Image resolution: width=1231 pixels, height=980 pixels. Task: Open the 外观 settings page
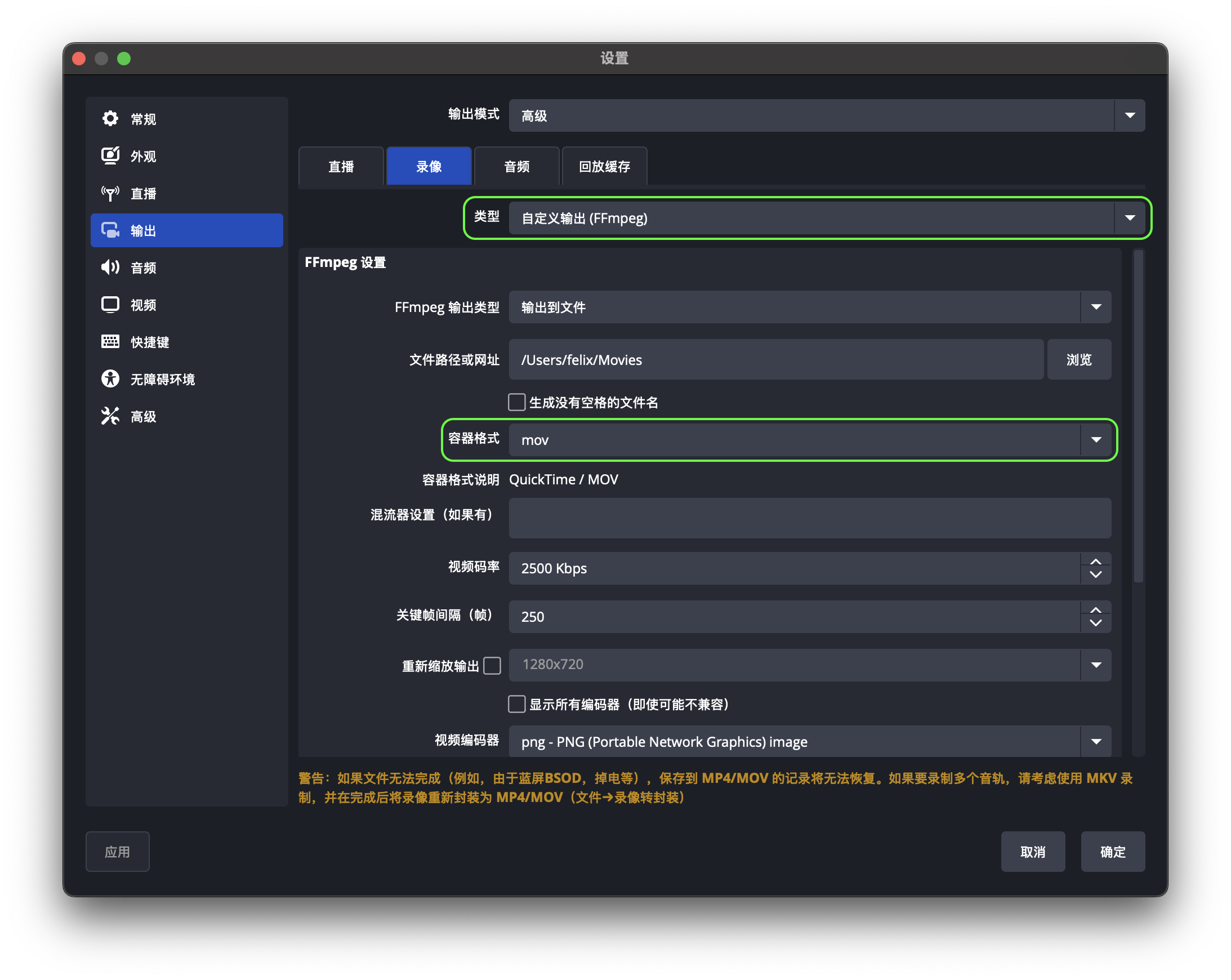pos(187,156)
